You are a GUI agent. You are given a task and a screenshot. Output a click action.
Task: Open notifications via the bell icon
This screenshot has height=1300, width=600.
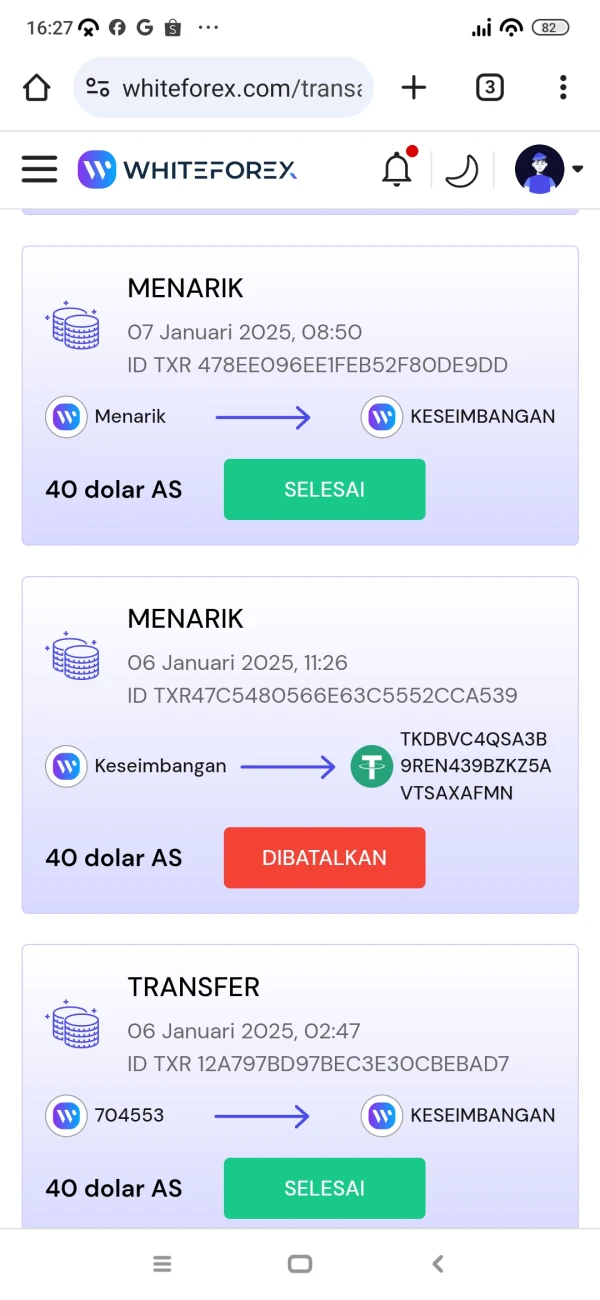396,170
